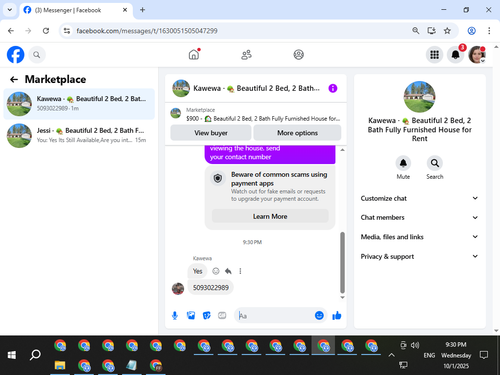Open Windows taskbar search
The width and height of the screenshot is (500, 375).
[35, 355]
